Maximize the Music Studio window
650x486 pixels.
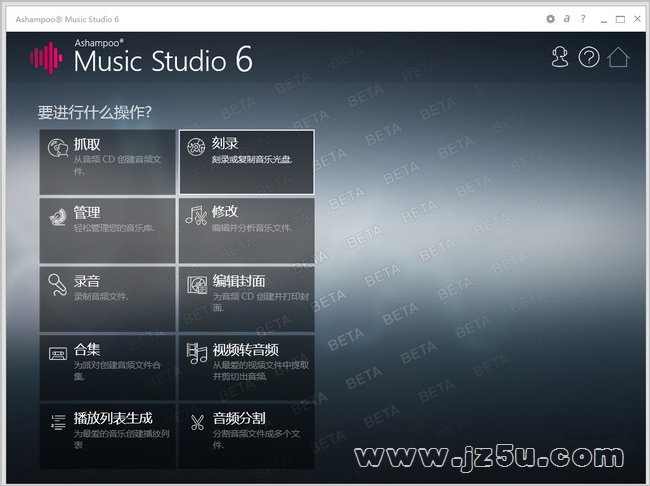620,19
